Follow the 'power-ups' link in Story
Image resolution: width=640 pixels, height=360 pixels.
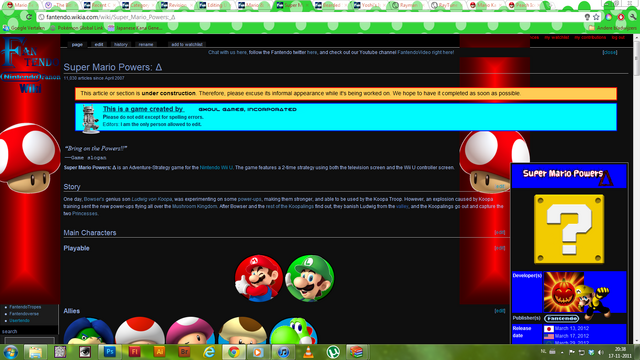249,199
